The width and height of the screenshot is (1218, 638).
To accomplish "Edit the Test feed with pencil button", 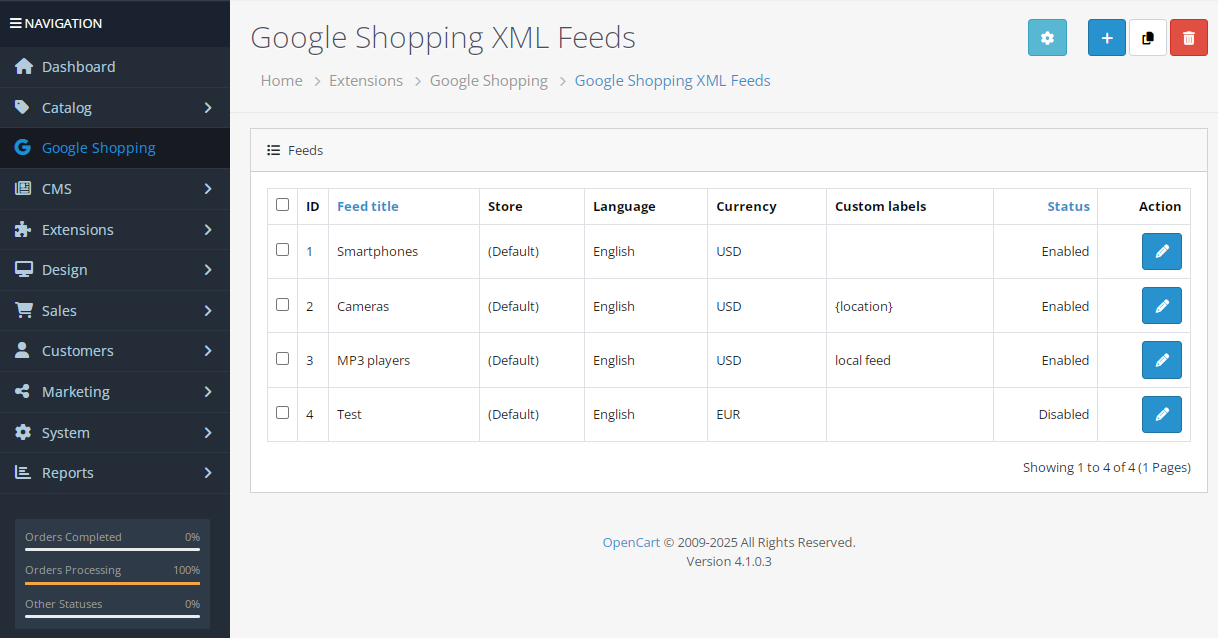I will pyautogui.click(x=1162, y=414).
